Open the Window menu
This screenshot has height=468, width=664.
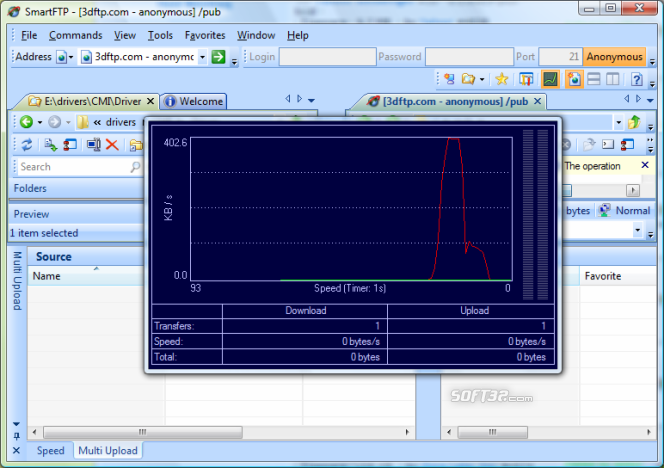pos(256,35)
